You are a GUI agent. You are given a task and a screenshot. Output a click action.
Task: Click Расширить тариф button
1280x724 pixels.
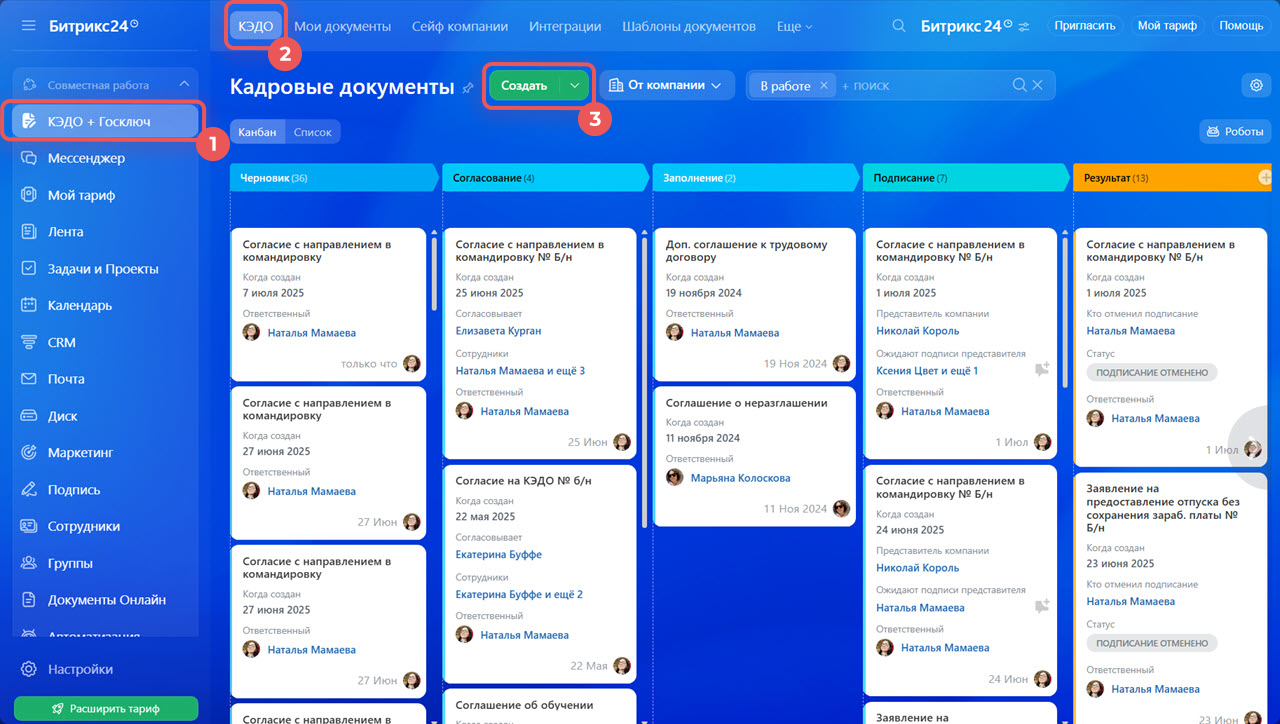pos(106,709)
